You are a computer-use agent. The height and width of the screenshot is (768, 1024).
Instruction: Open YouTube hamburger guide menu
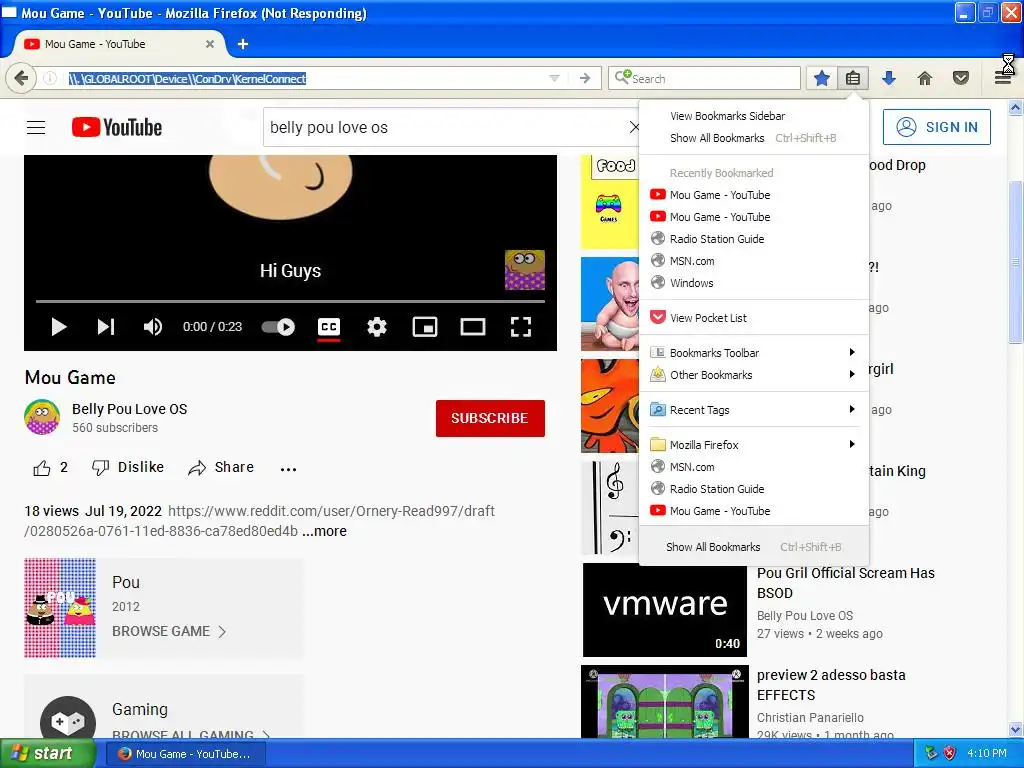(x=36, y=127)
